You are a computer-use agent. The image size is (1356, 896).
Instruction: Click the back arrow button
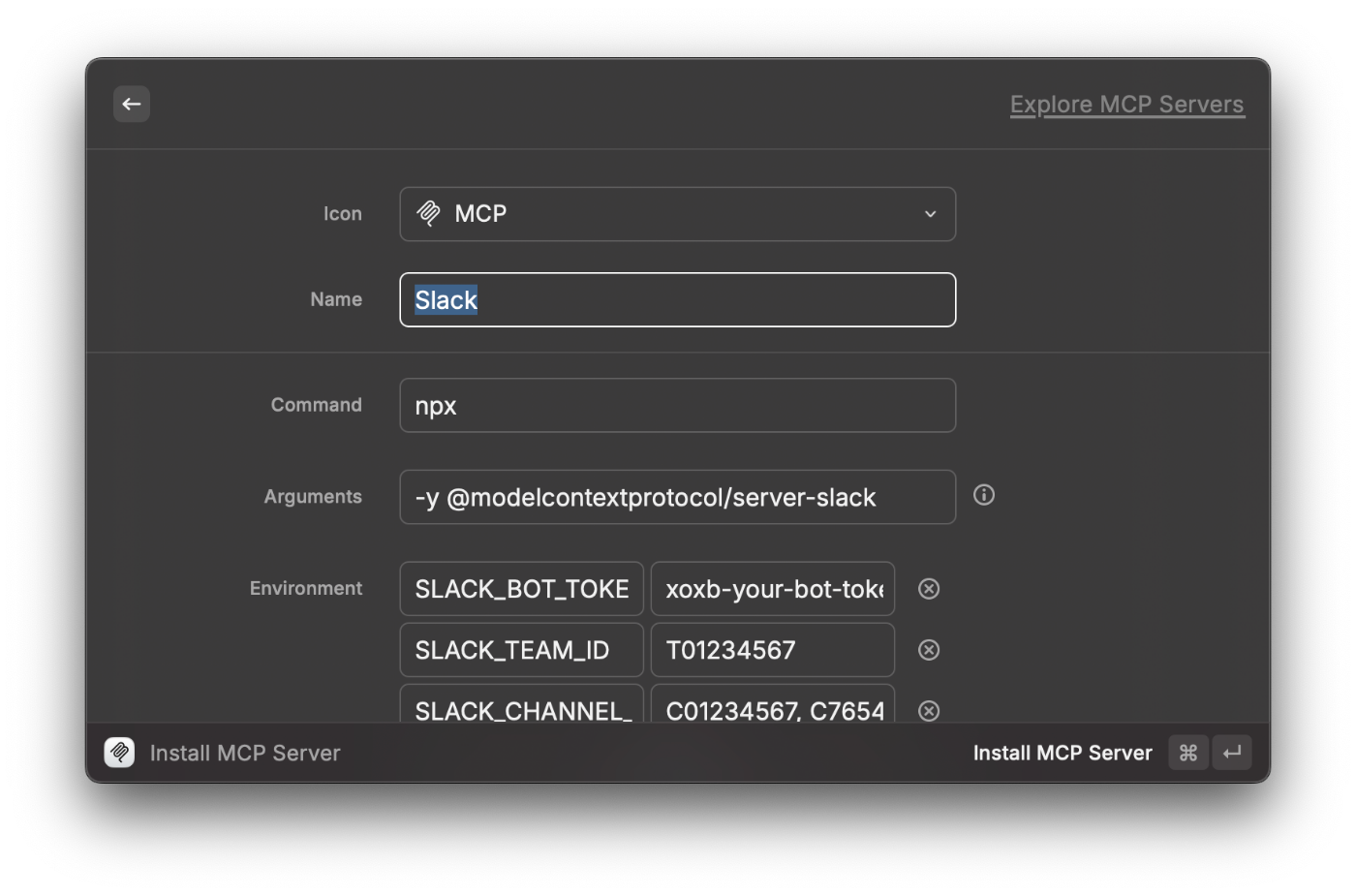pos(132,104)
